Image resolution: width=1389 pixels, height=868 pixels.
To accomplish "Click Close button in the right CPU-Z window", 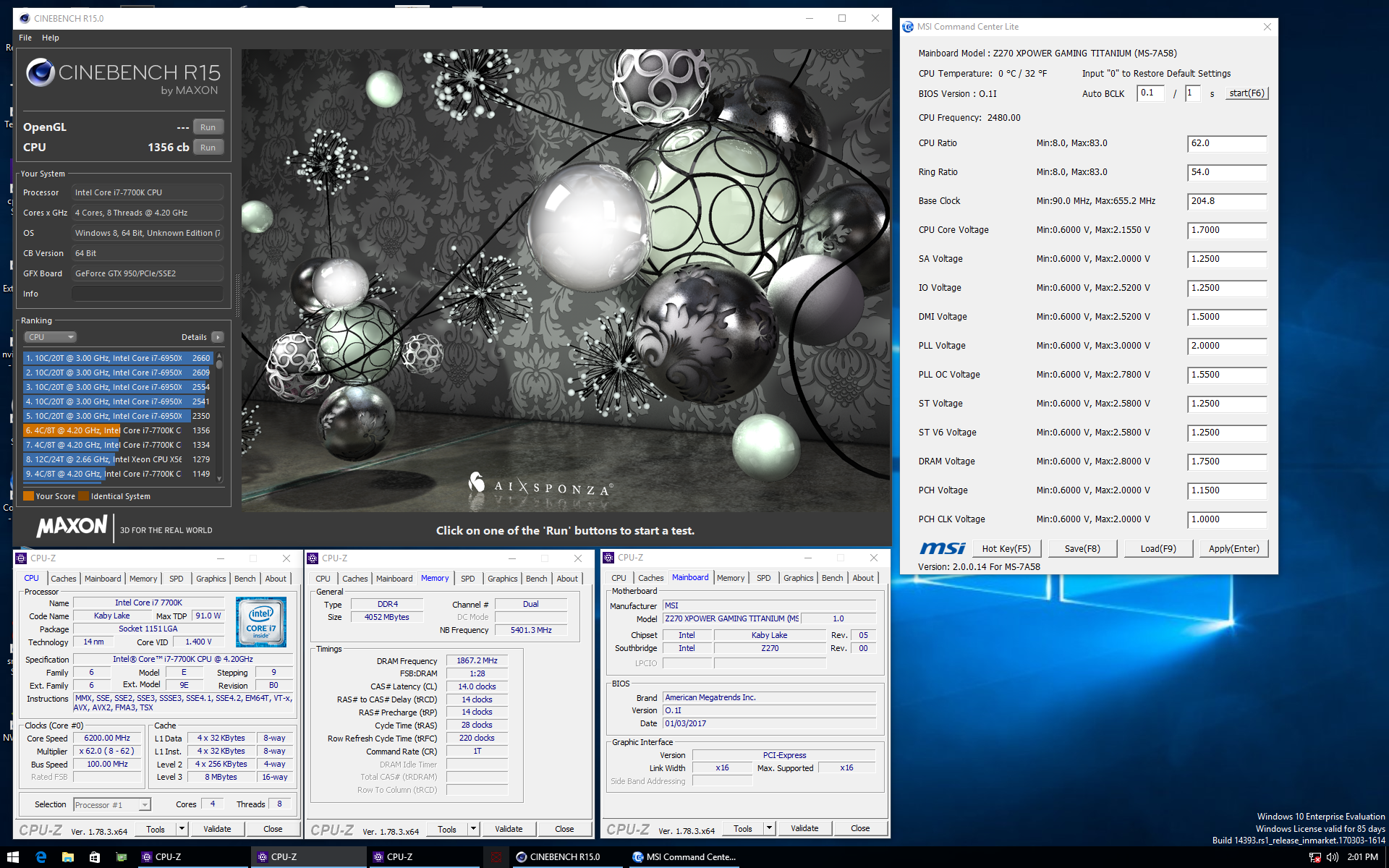I will [860, 828].
